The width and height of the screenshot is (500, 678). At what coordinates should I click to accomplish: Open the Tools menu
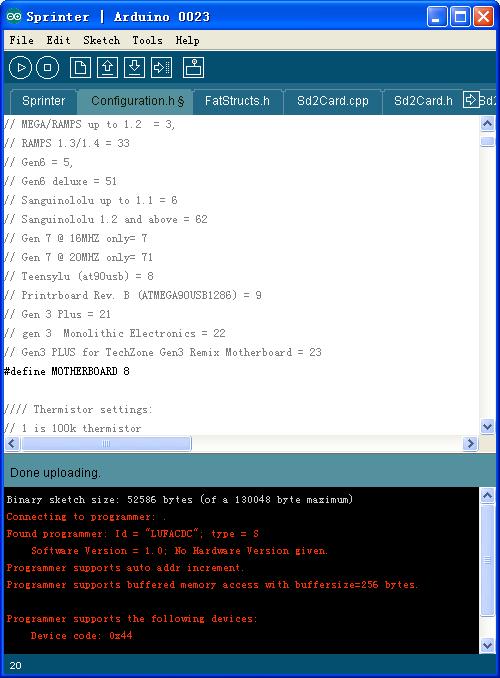[147, 40]
